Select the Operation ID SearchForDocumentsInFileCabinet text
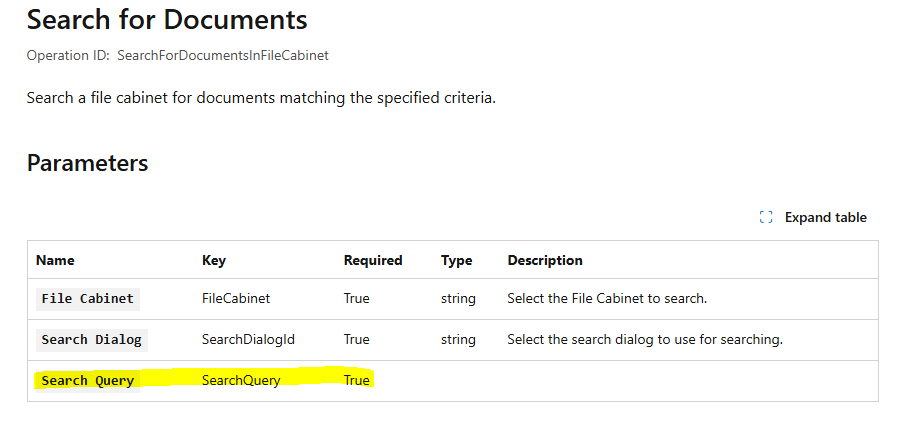The width and height of the screenshot is (898, 422). pyautogui.click(x=222, y=55)
